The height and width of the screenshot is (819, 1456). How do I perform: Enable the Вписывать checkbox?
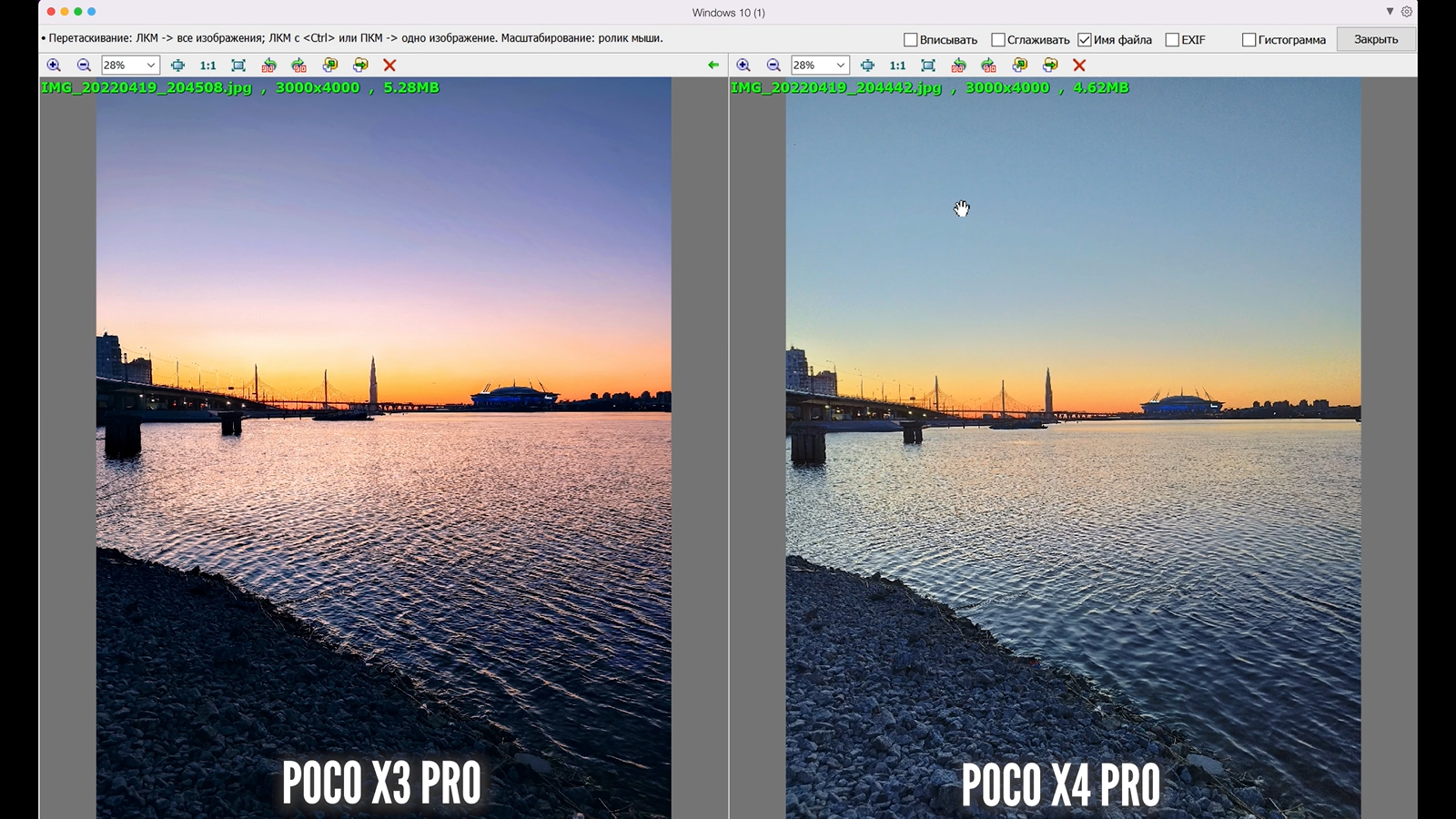910,40
